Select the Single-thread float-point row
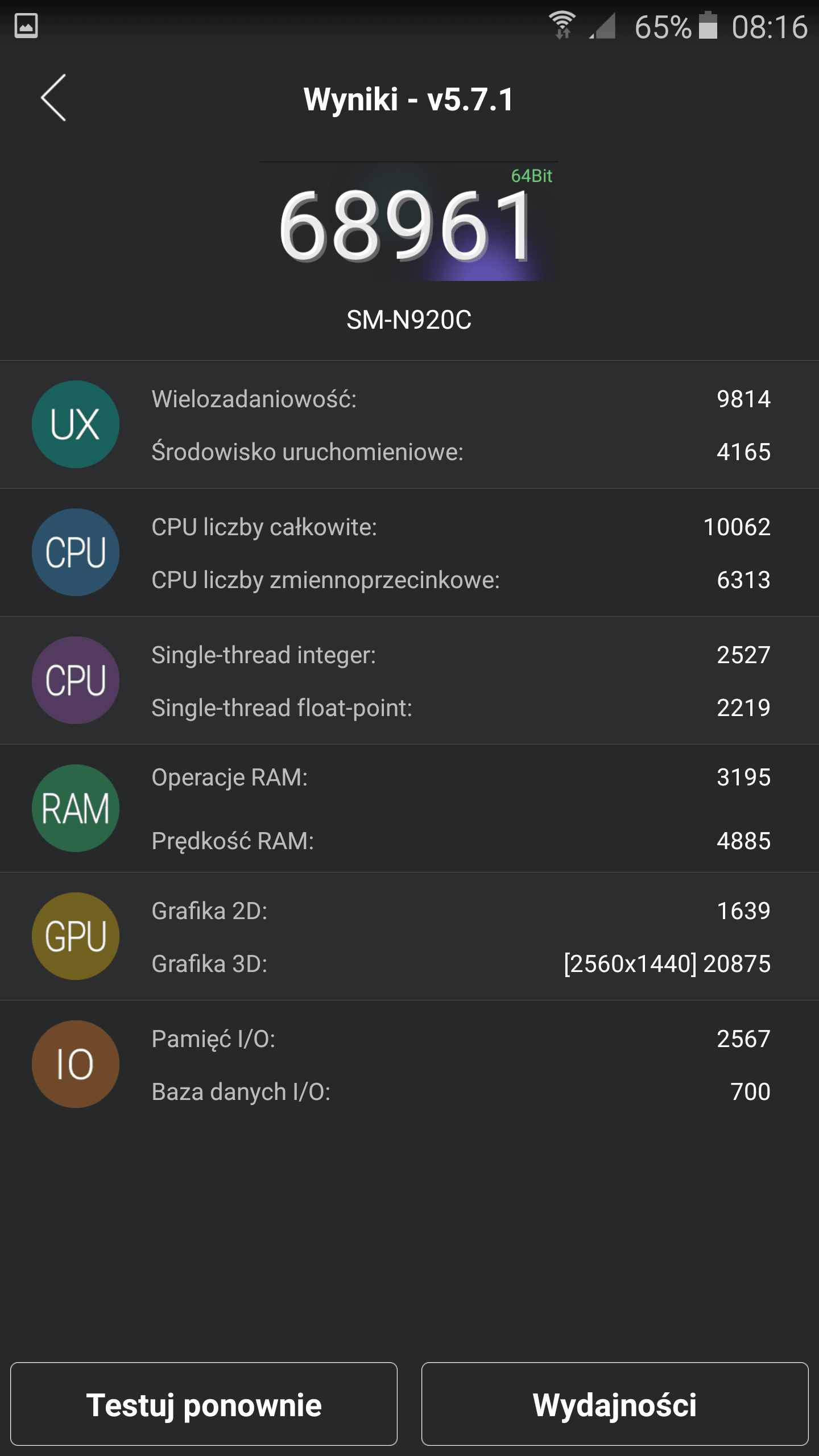The width and height of the screenshot is (819, 1456). tap(461, 708)
